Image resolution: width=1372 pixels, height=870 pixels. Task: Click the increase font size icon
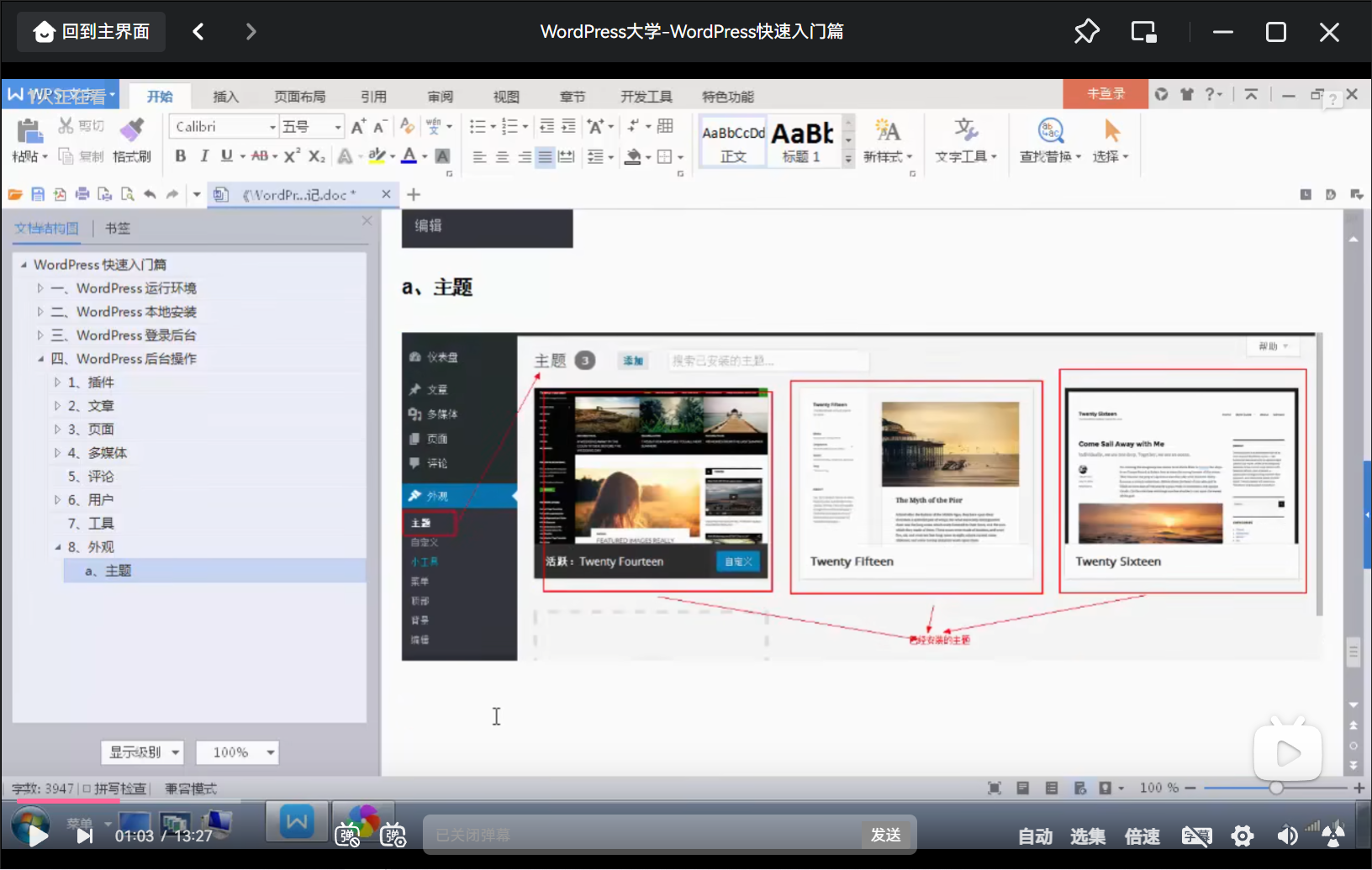click(x=358, y=127)
